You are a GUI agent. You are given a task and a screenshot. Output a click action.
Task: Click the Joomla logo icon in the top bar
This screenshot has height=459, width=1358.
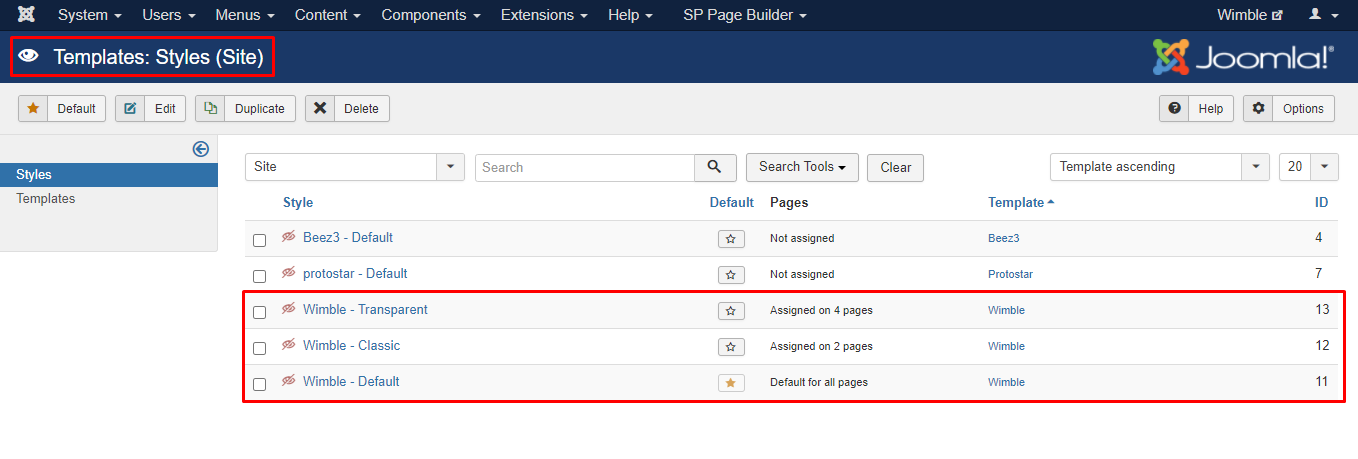pyautogui.click(x=27, y=15)
